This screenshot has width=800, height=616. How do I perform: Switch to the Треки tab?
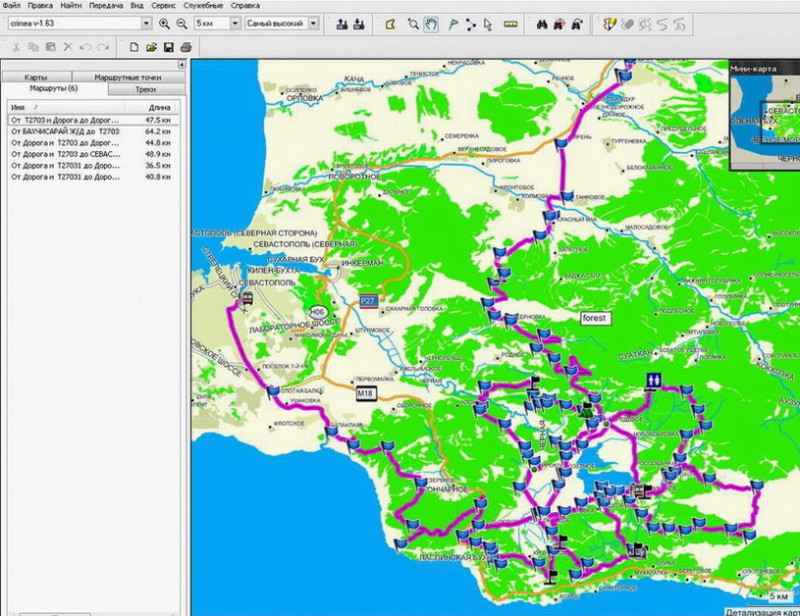(x=145, y=89)
